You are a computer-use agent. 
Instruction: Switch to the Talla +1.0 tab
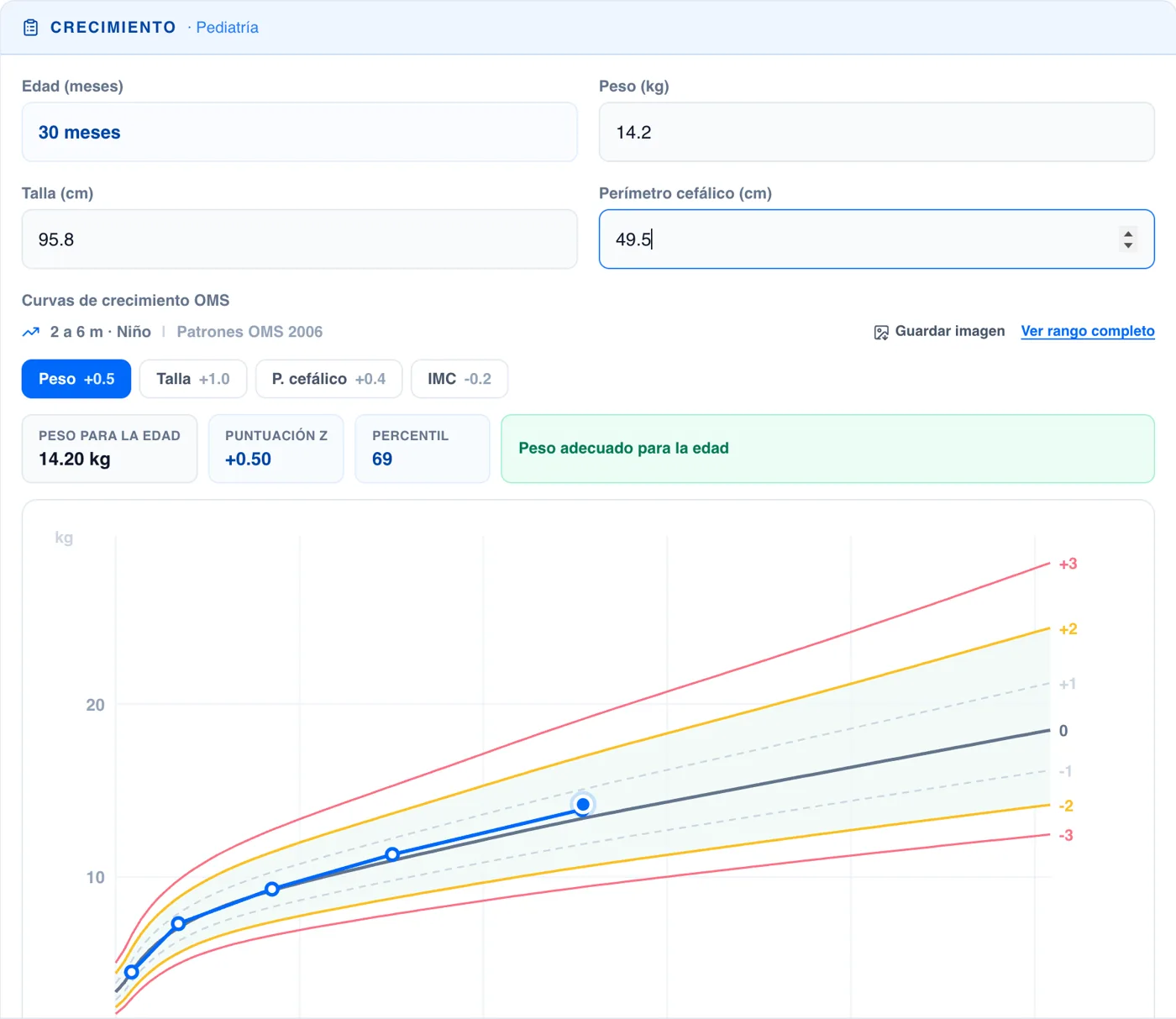[x=193, y=379]
